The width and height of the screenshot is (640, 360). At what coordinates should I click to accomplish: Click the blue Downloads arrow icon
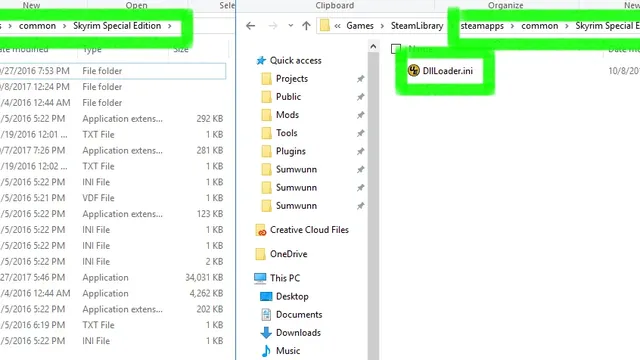coord(266,333)
